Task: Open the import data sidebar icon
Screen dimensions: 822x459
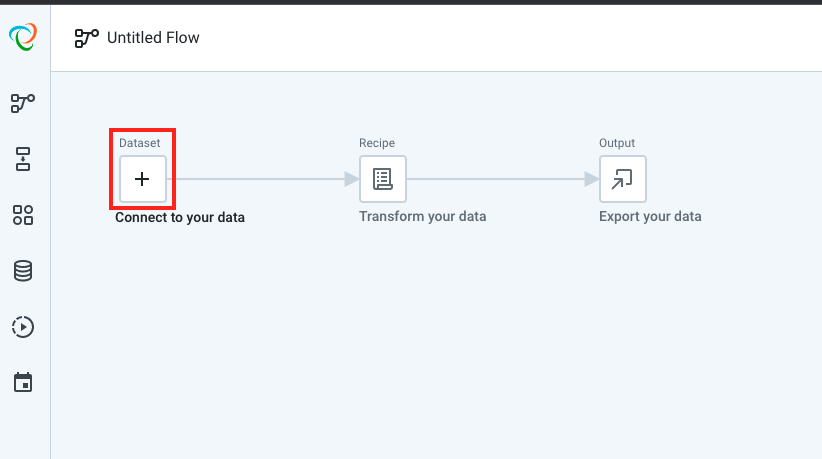Action: point(23,159)
